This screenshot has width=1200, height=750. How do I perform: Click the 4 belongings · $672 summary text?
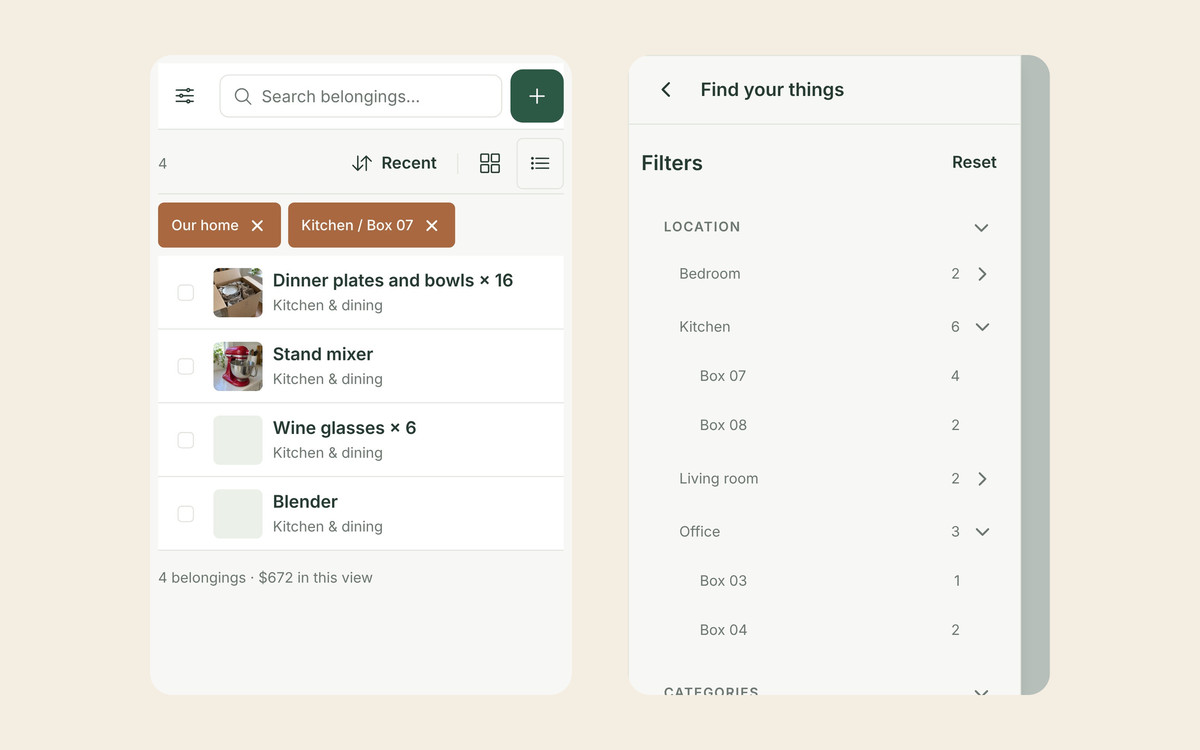coord(265,578)
